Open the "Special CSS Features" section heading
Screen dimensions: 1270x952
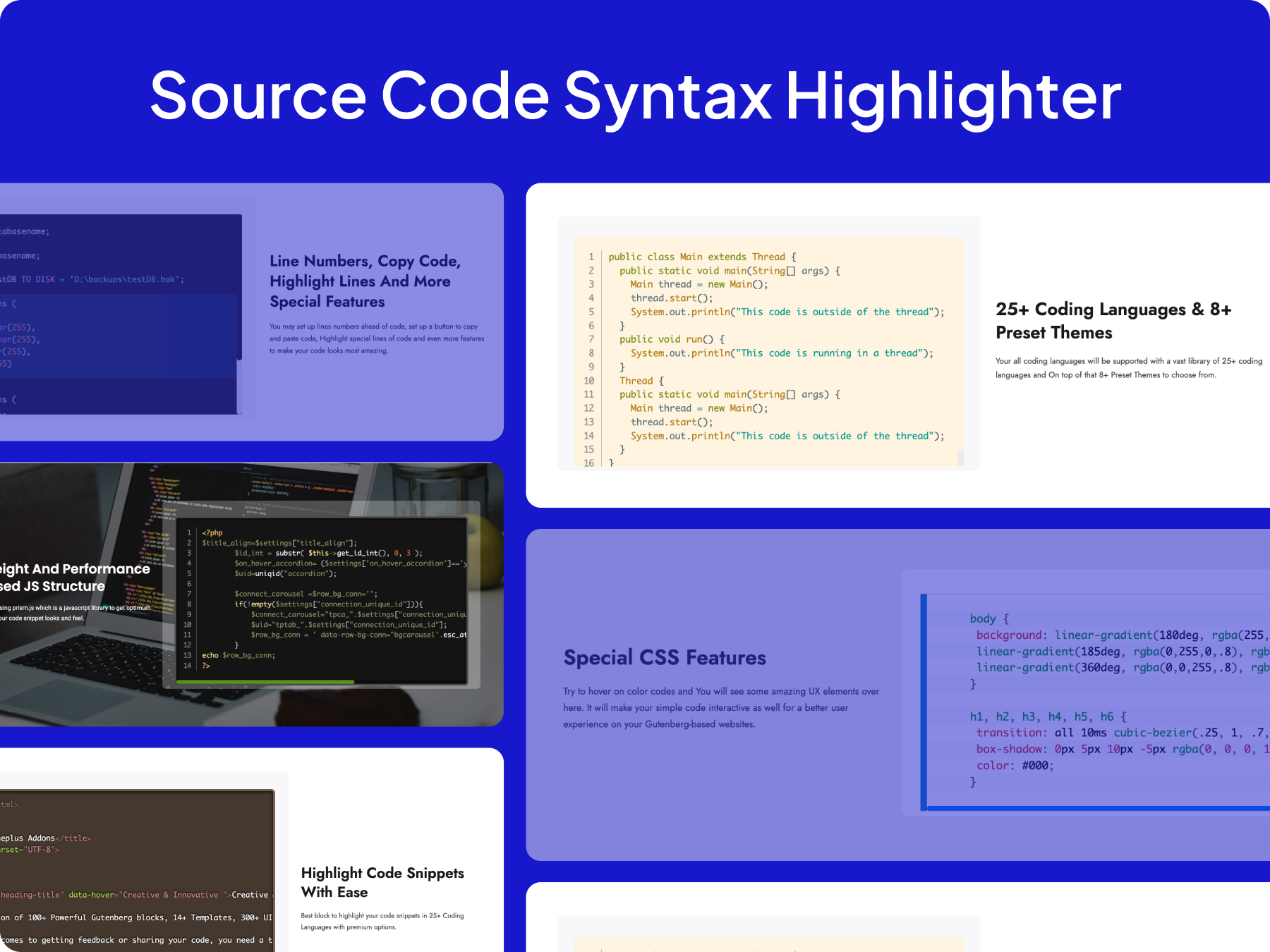(x=664, y=657)
